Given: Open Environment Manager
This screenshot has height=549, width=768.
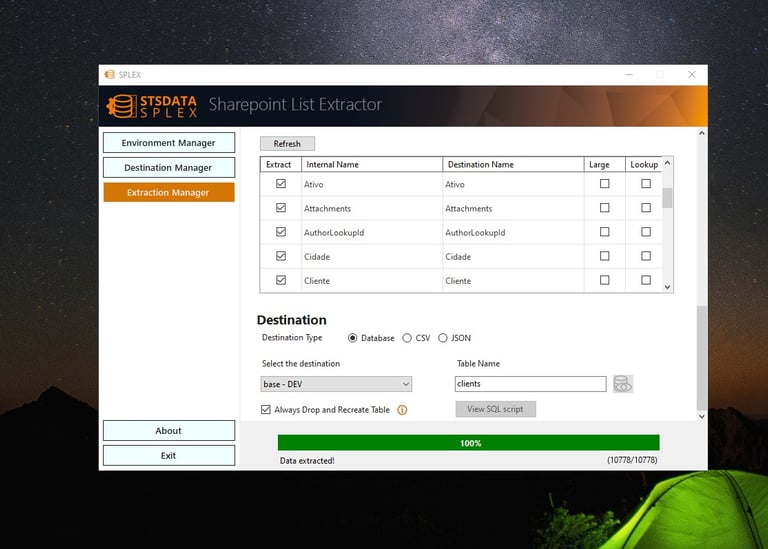Looking at the screenshot, I should coord(169,143).
